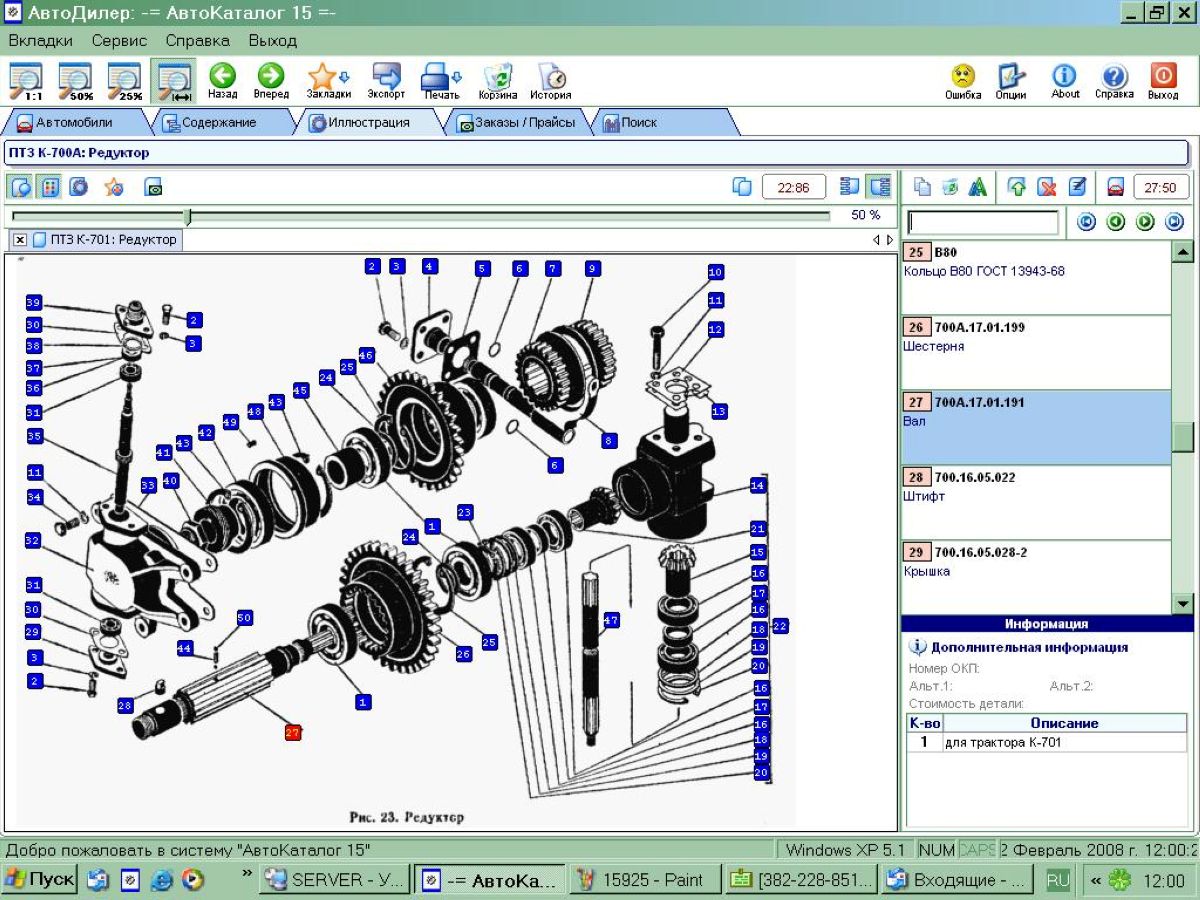Close the ПТЗ К-701: Редуктор document tab
This screenshot has height=900, width=1200.
[20, 240]
